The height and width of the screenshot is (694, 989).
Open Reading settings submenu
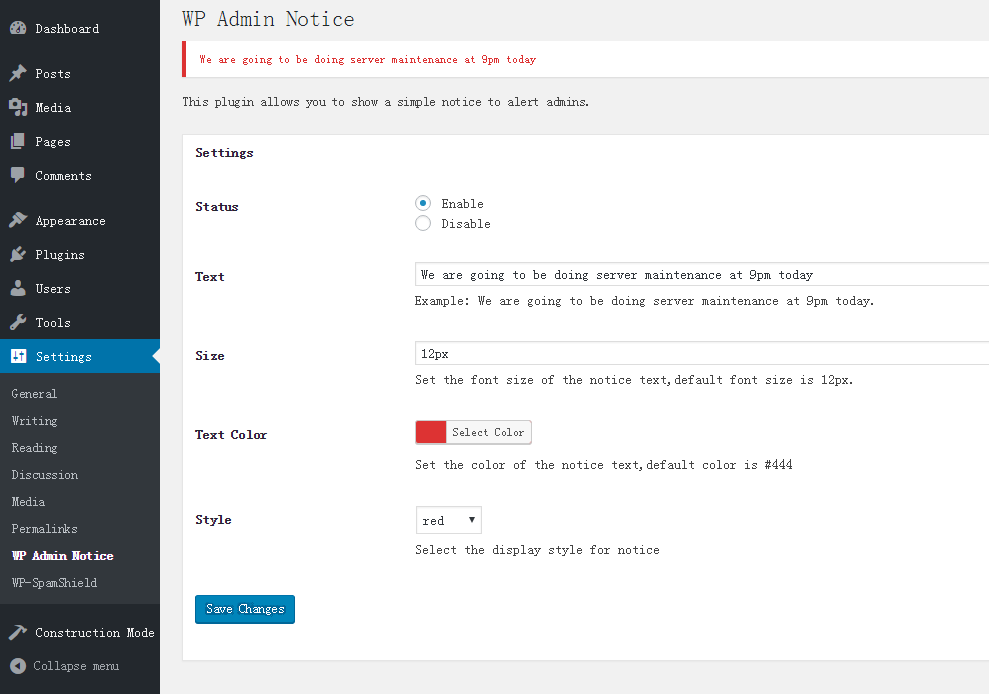(x=34, y=448)
